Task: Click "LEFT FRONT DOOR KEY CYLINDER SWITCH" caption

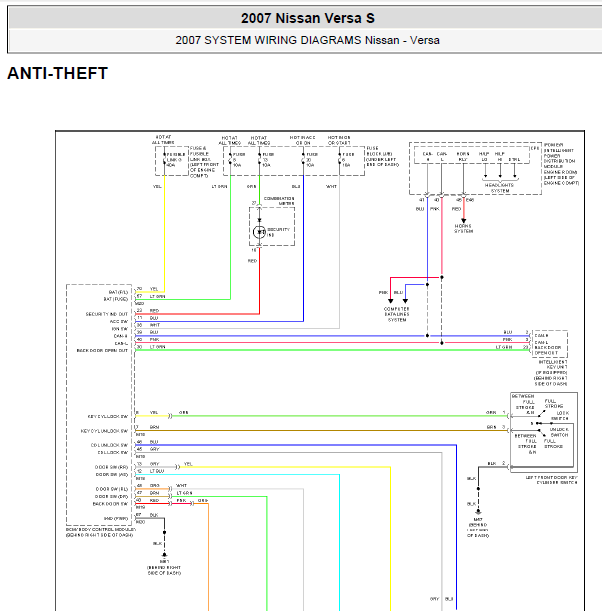Action: click(x=551, y=480)
